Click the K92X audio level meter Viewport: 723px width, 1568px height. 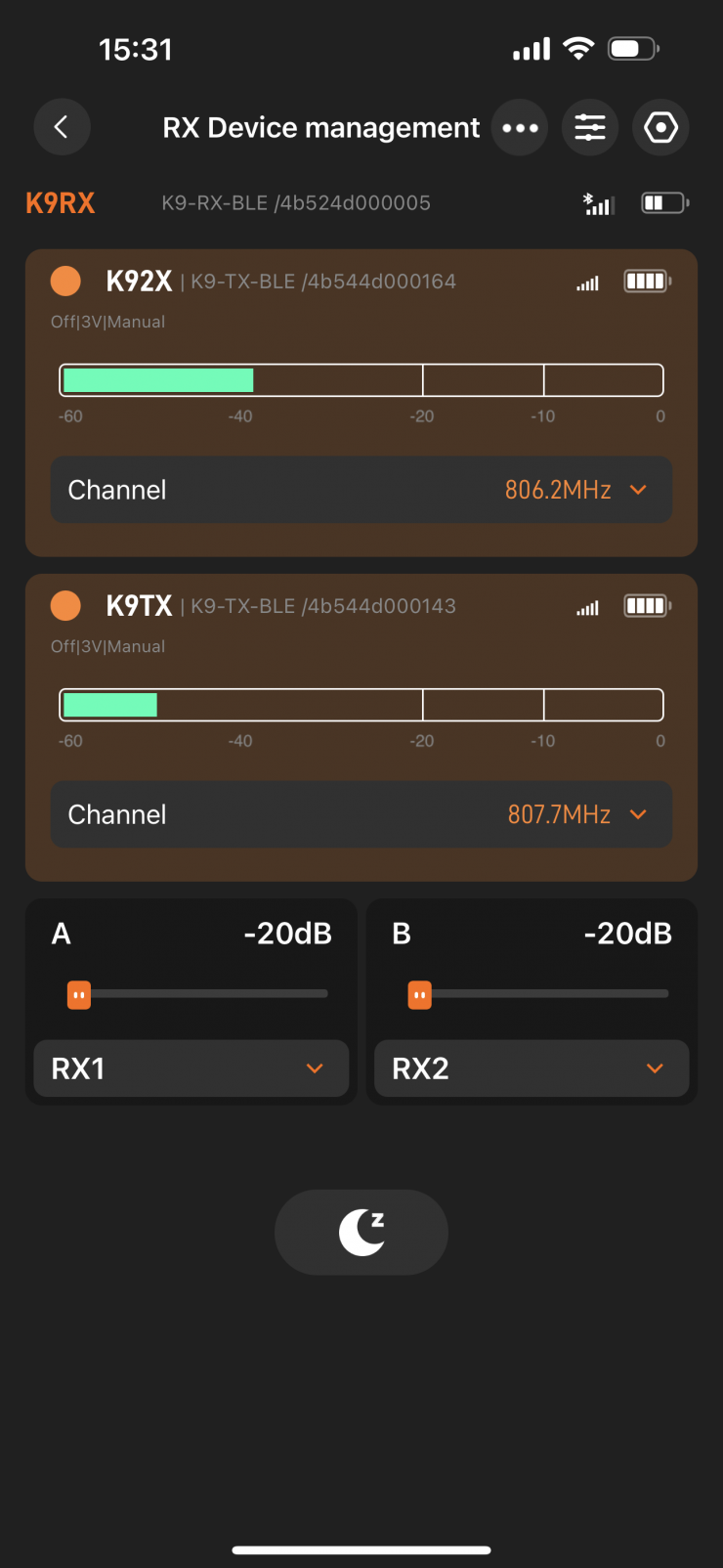(x=361, y=380)
